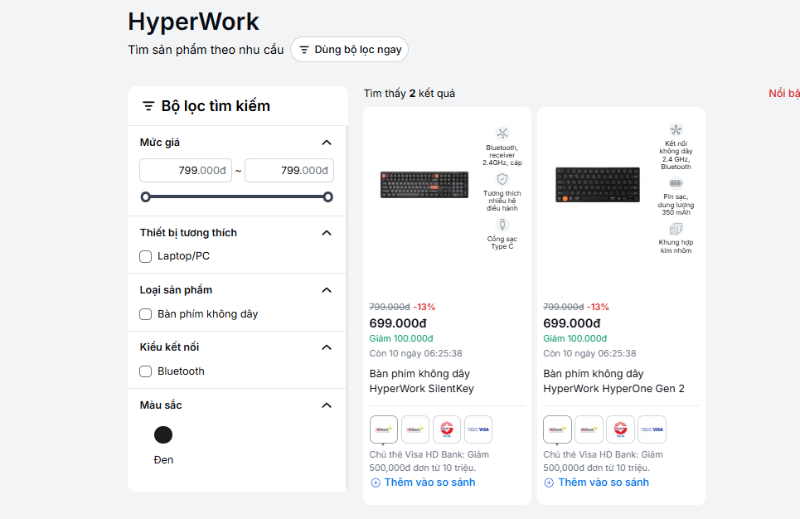
Task: Click the Giảm 100.000đ label on HyperOne card
Action: coord(575,338)
